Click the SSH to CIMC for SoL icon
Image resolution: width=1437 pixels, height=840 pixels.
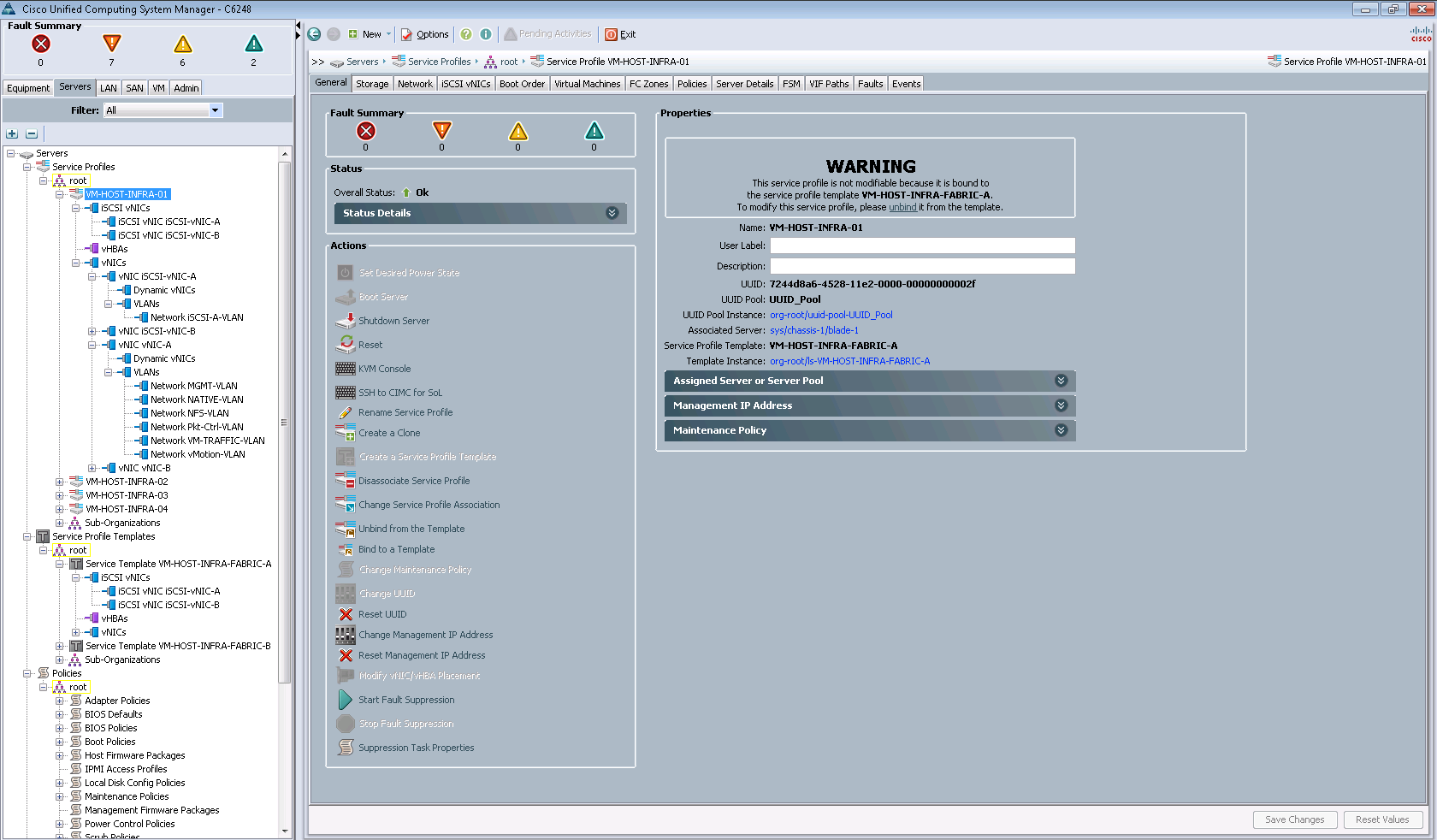tap(346, 393)
